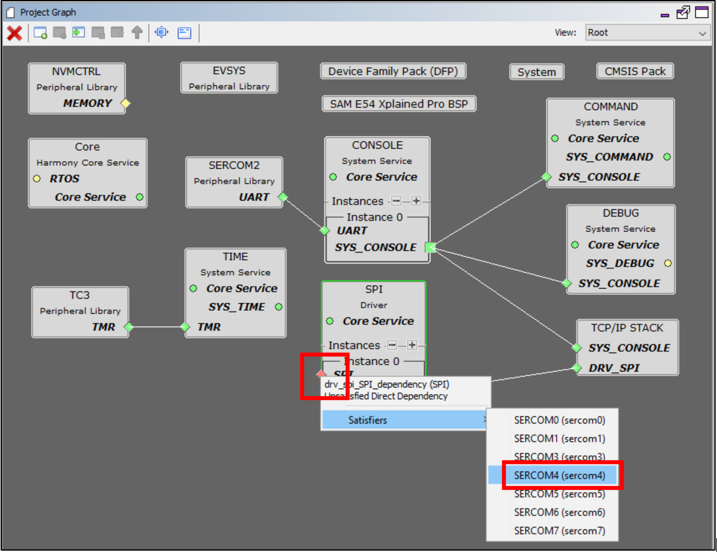
Task: Click green TMR diamond on TIME block
Action: pos(185,327)
